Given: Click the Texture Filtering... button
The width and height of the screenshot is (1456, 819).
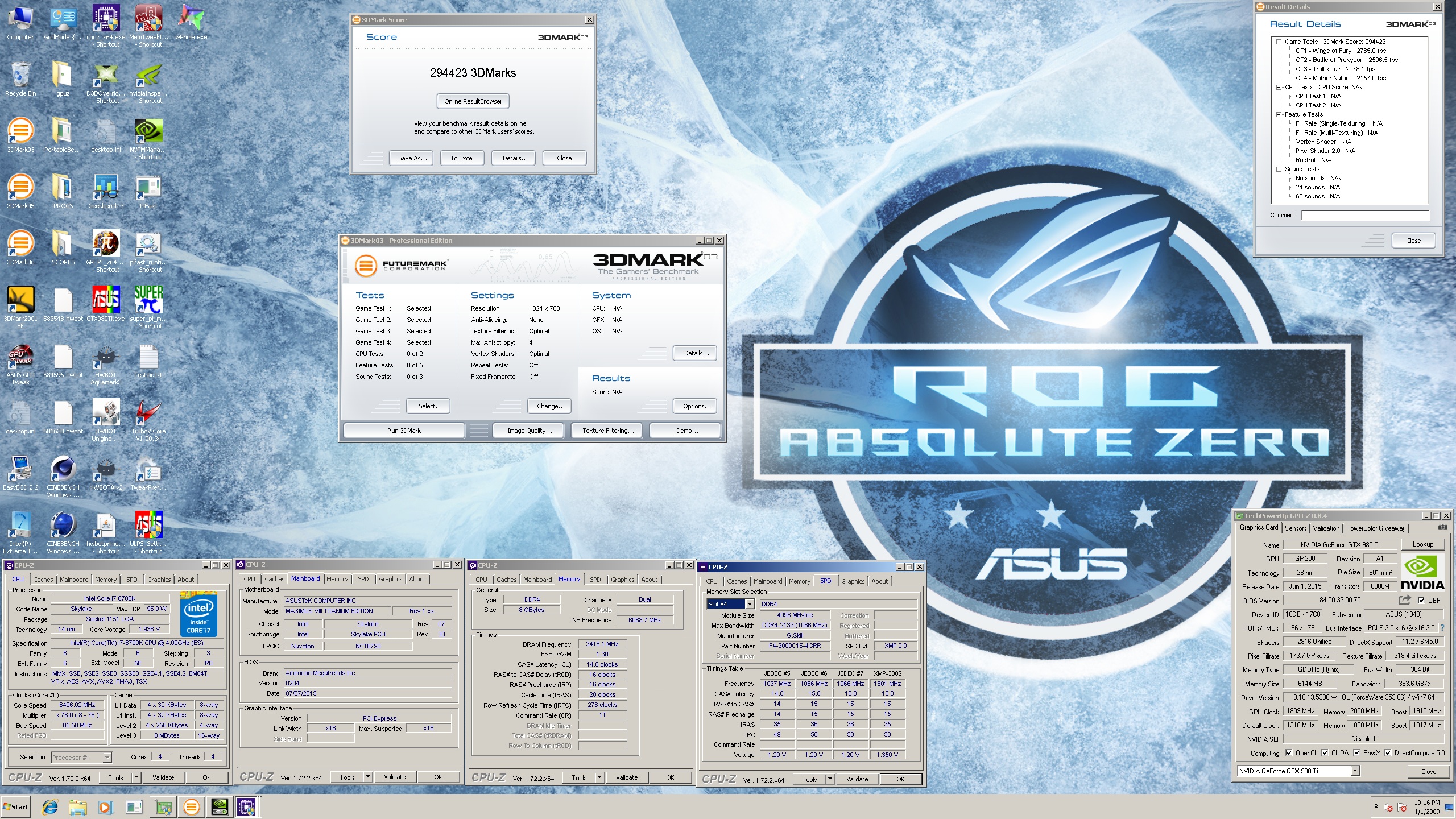Looking at the screenshot, I should (x=607, y=431).
